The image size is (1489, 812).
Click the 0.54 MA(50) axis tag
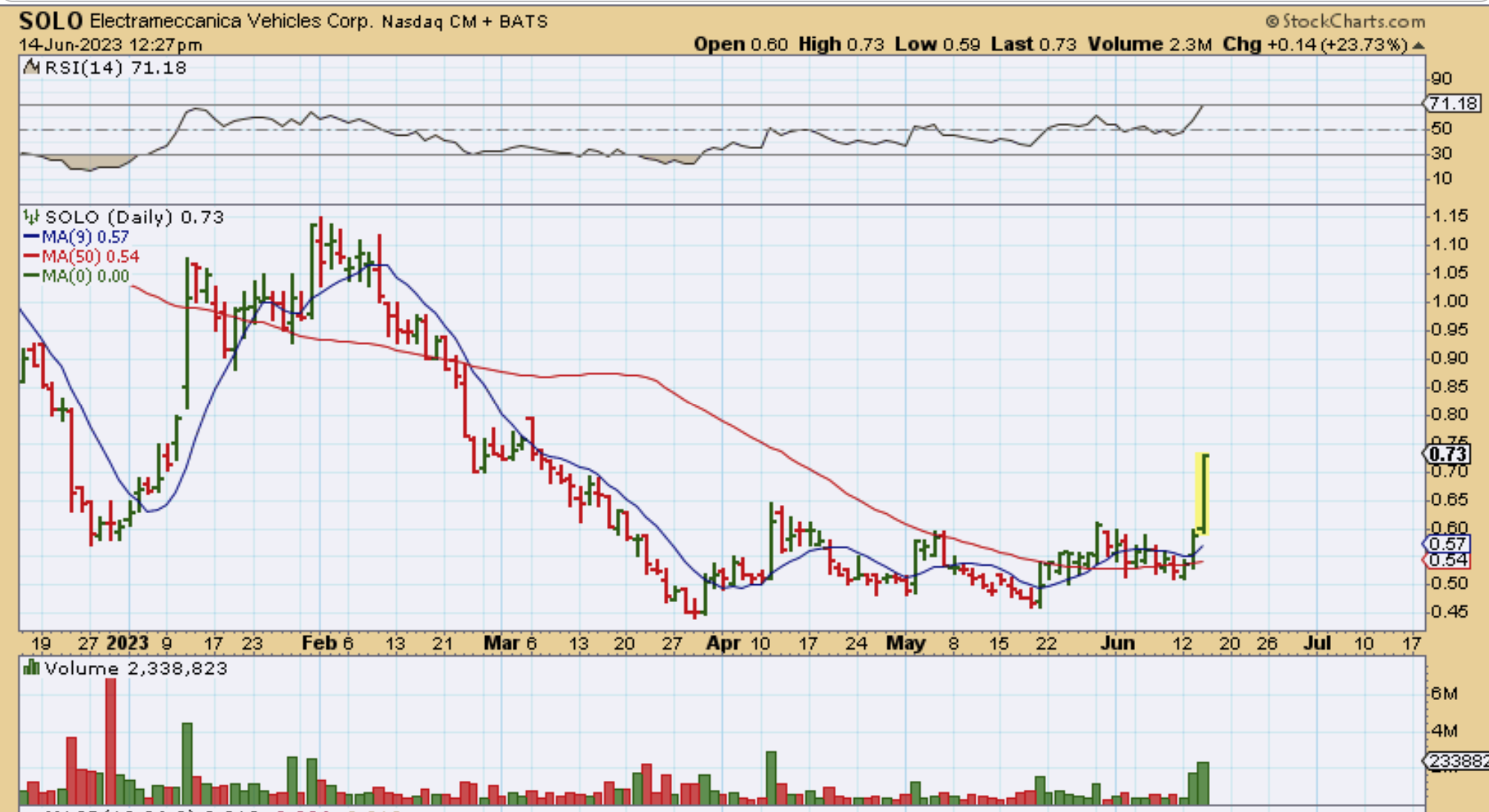tap(1447, 560)
